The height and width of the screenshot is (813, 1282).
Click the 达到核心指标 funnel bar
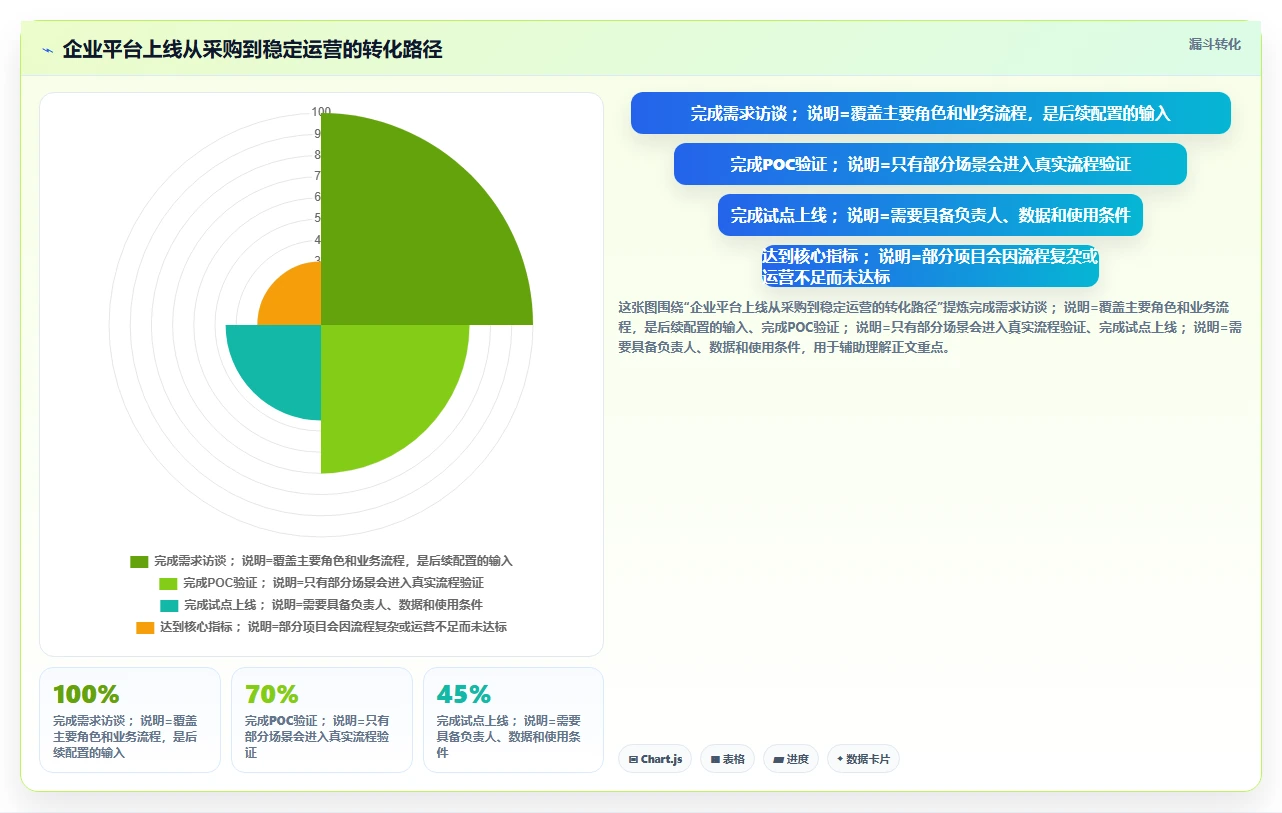[930, 266]
